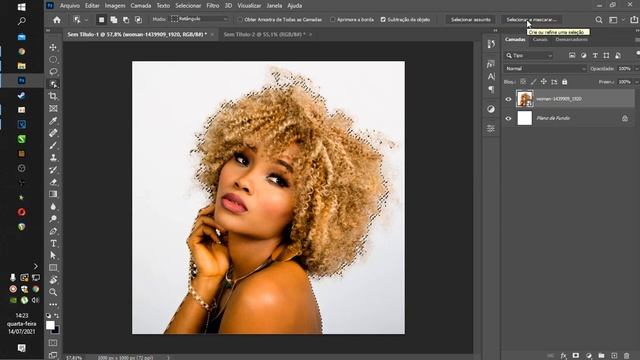Select the Frame tool
The image size is (640, 360).
click(x=53, y=109)
